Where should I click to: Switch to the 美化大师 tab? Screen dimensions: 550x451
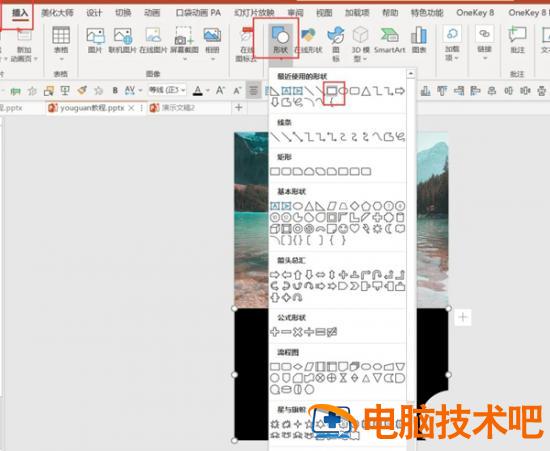tap(57, 13)
